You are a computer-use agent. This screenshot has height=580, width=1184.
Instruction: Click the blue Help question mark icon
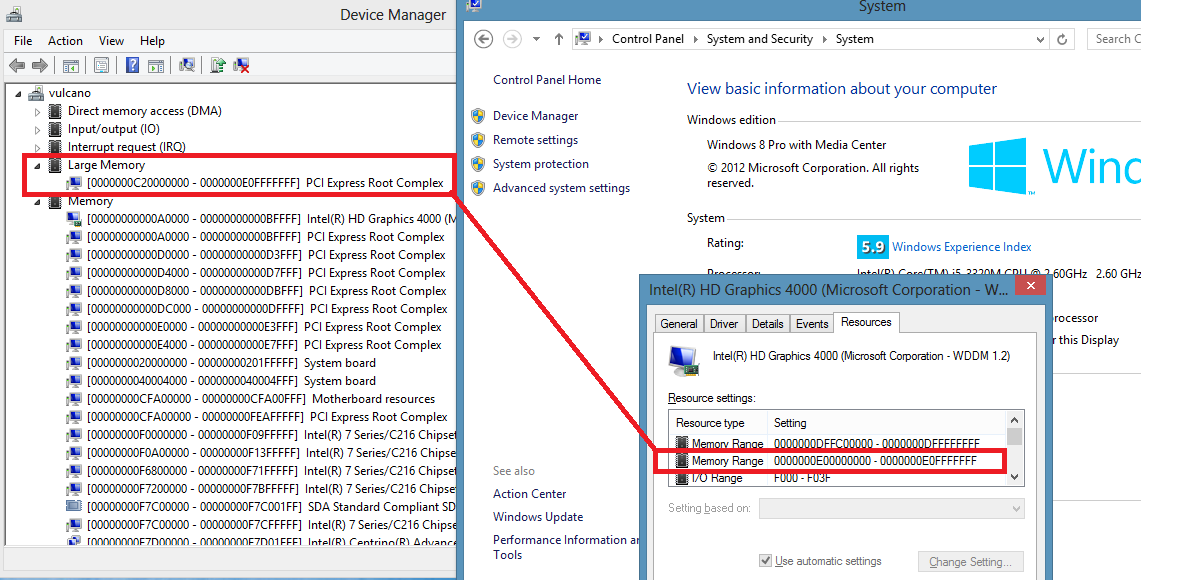click(133, 66)
